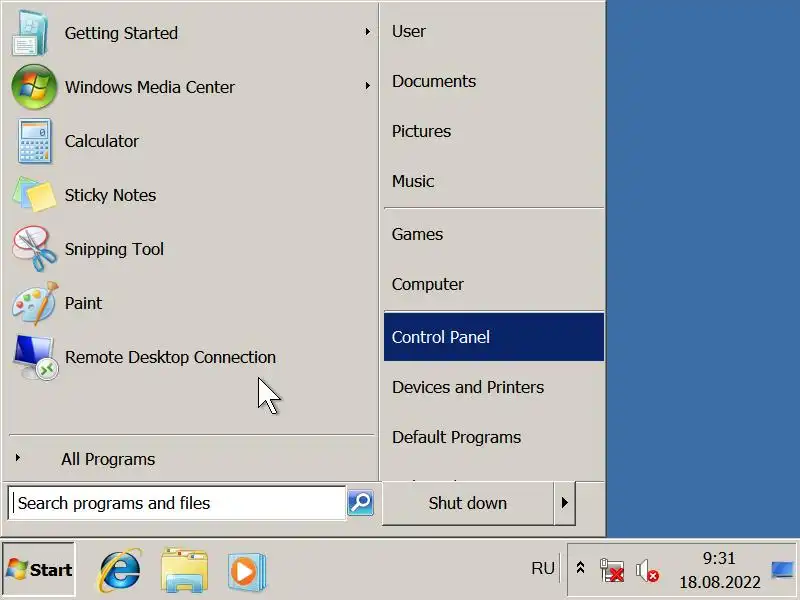The image size is (800, 600).
Task: Click the Windows Media Center label
Action: point(149,87)
